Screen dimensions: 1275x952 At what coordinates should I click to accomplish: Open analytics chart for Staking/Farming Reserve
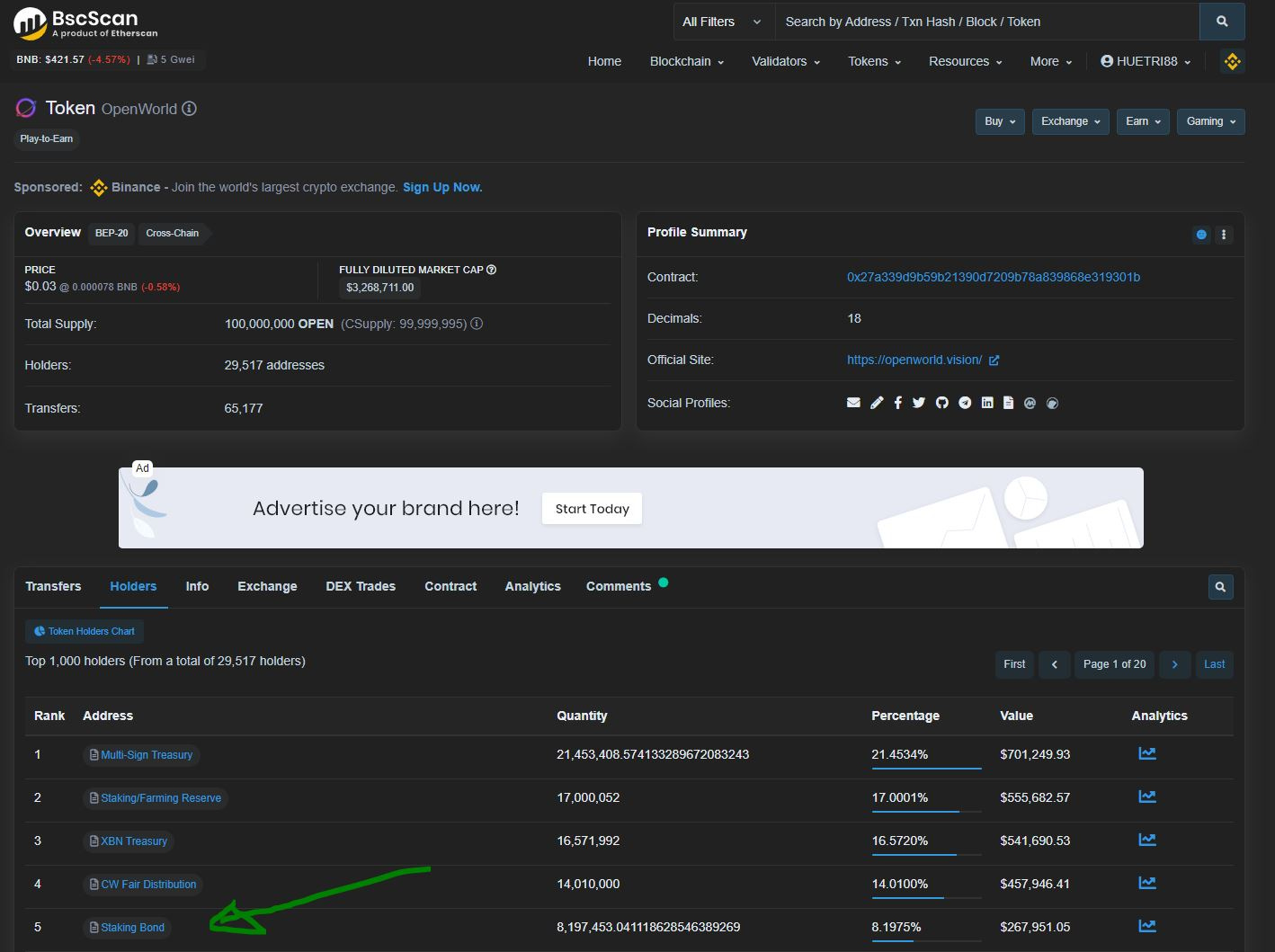point(1147,796)
